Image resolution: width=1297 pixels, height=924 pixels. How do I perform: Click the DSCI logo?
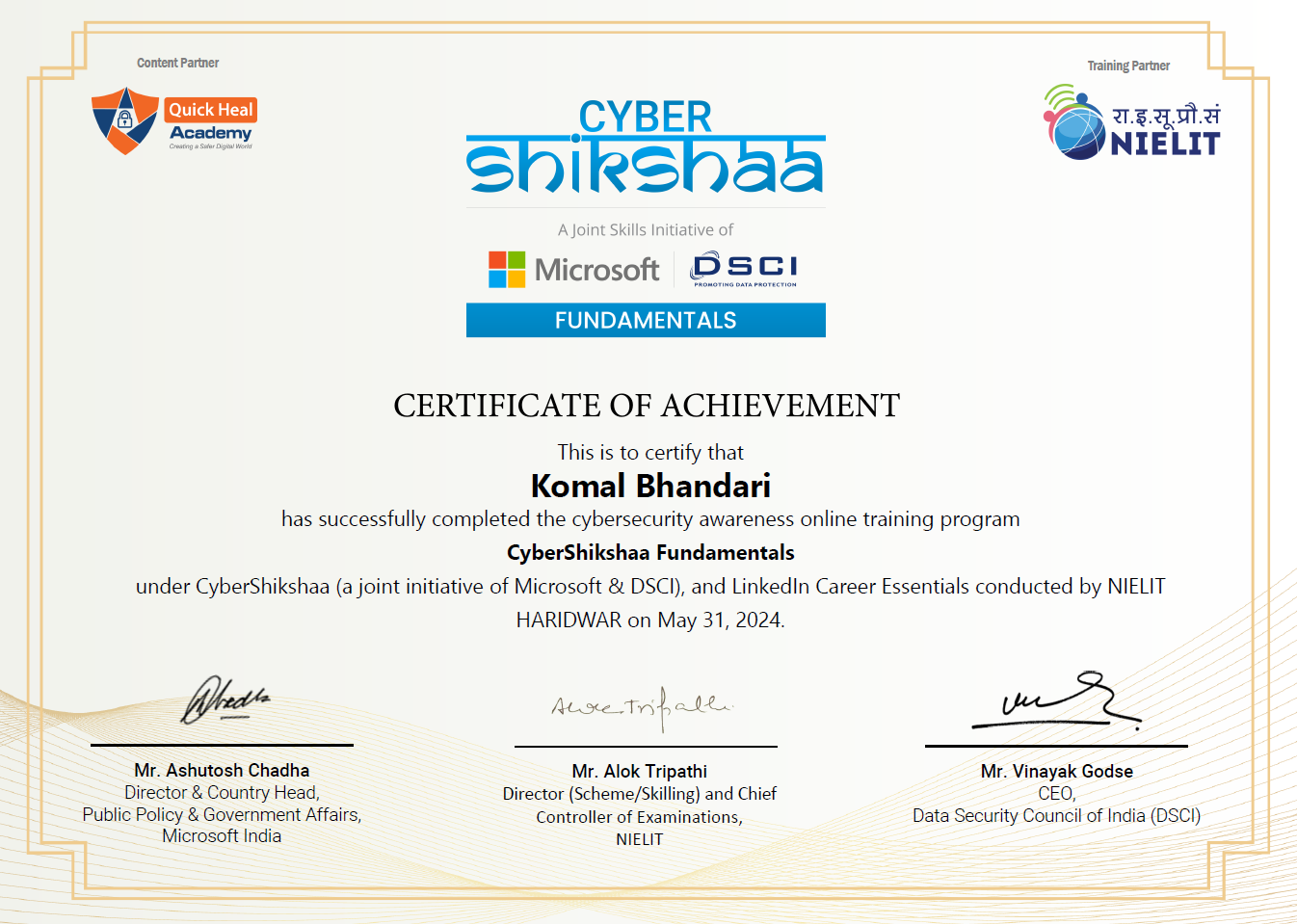coord(745,269)
